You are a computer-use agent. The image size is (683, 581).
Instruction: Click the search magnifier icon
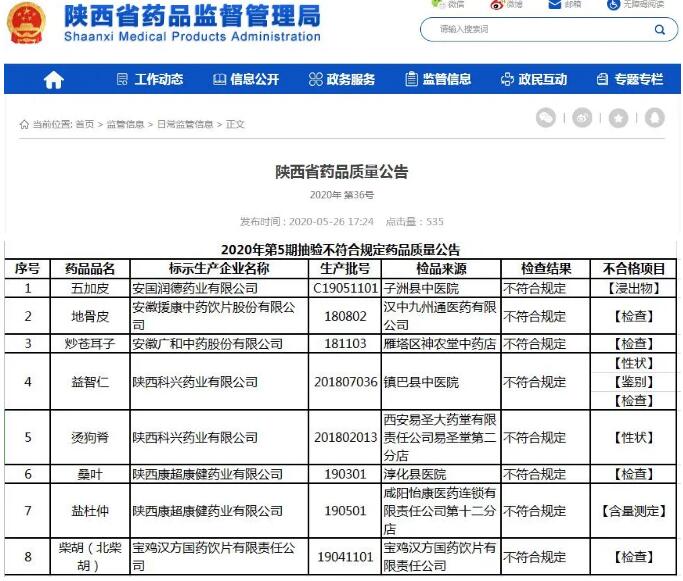coord(660,30)
